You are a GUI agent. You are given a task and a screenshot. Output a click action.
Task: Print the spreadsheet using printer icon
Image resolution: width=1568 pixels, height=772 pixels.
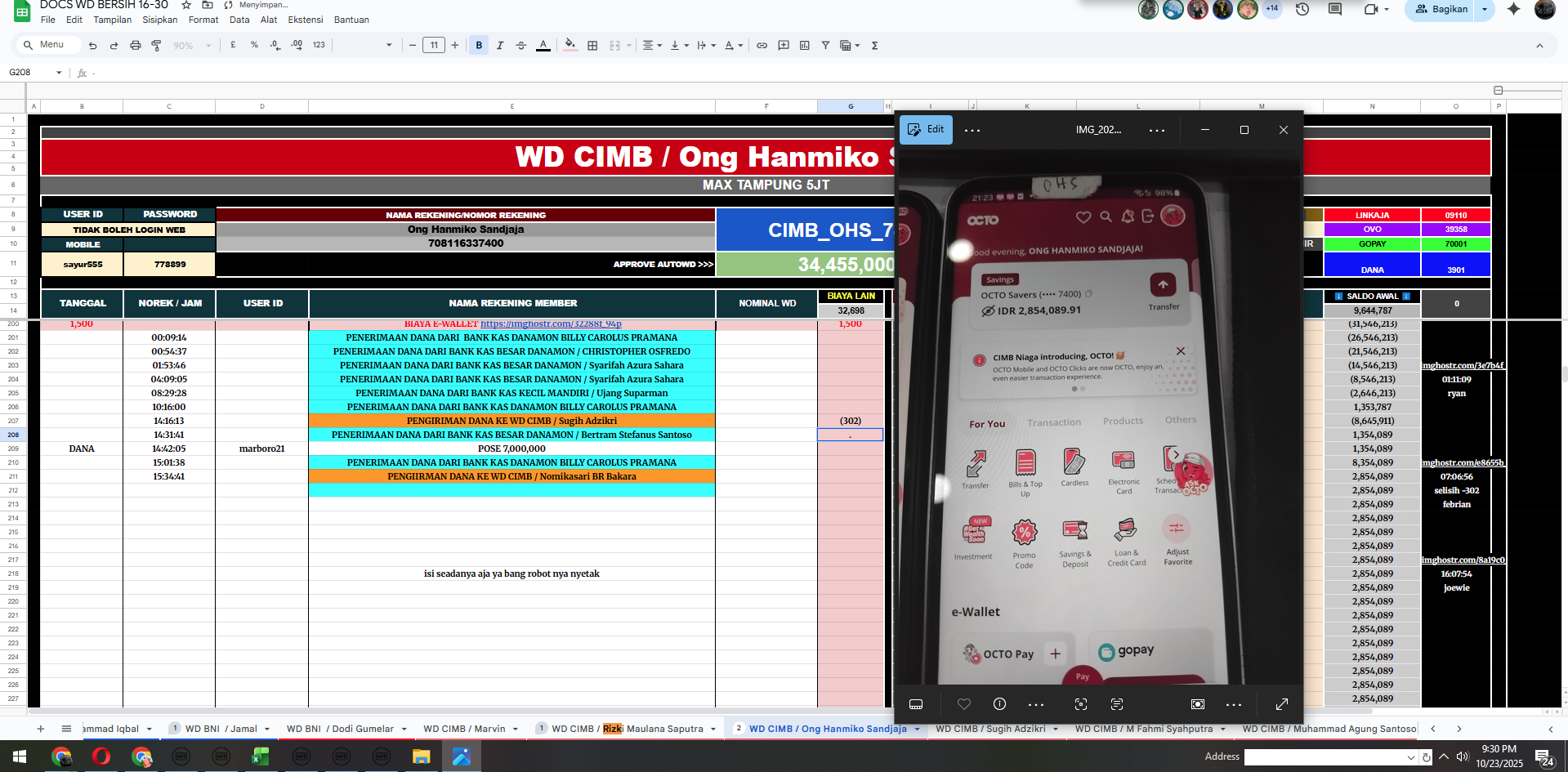136,46
